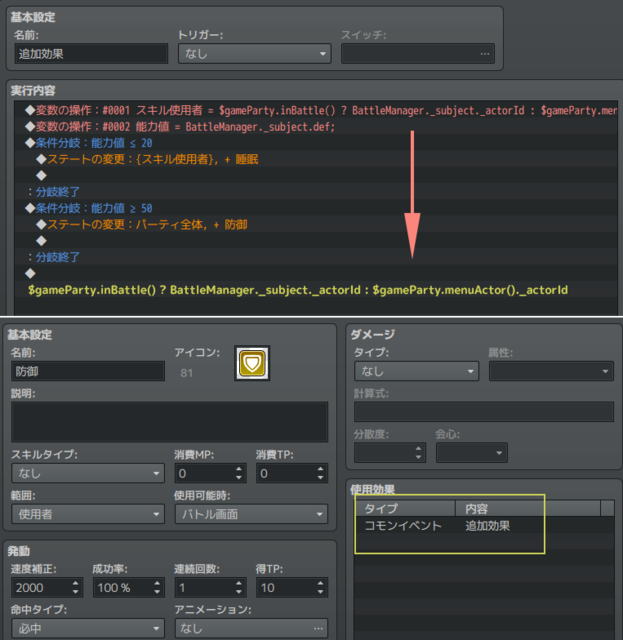The image size is (623, 640).
Task: Click the 計算式 formula field
Action: pos(484,412)
